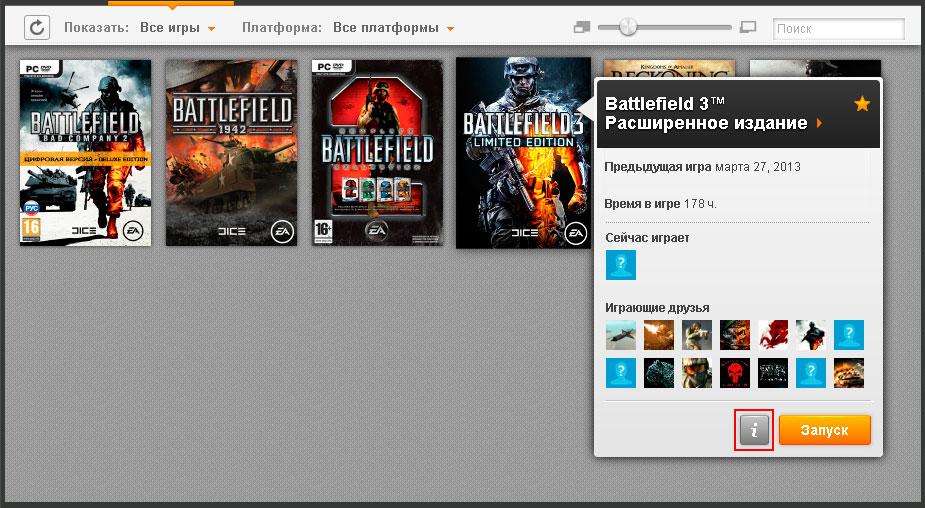
Task: Click the 'Запуск' launch button
Action: pos(824,430)
